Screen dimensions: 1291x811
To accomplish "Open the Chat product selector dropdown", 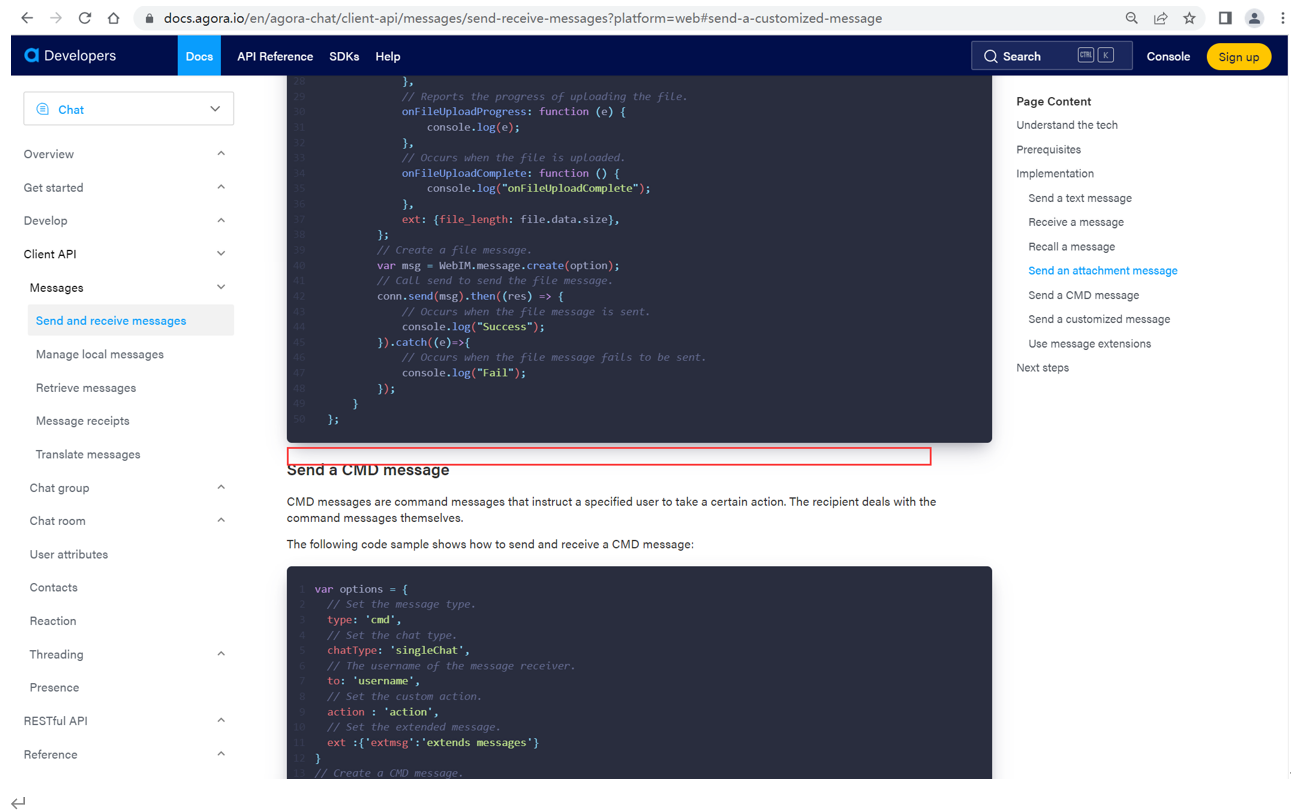I will tap(128, 108).
